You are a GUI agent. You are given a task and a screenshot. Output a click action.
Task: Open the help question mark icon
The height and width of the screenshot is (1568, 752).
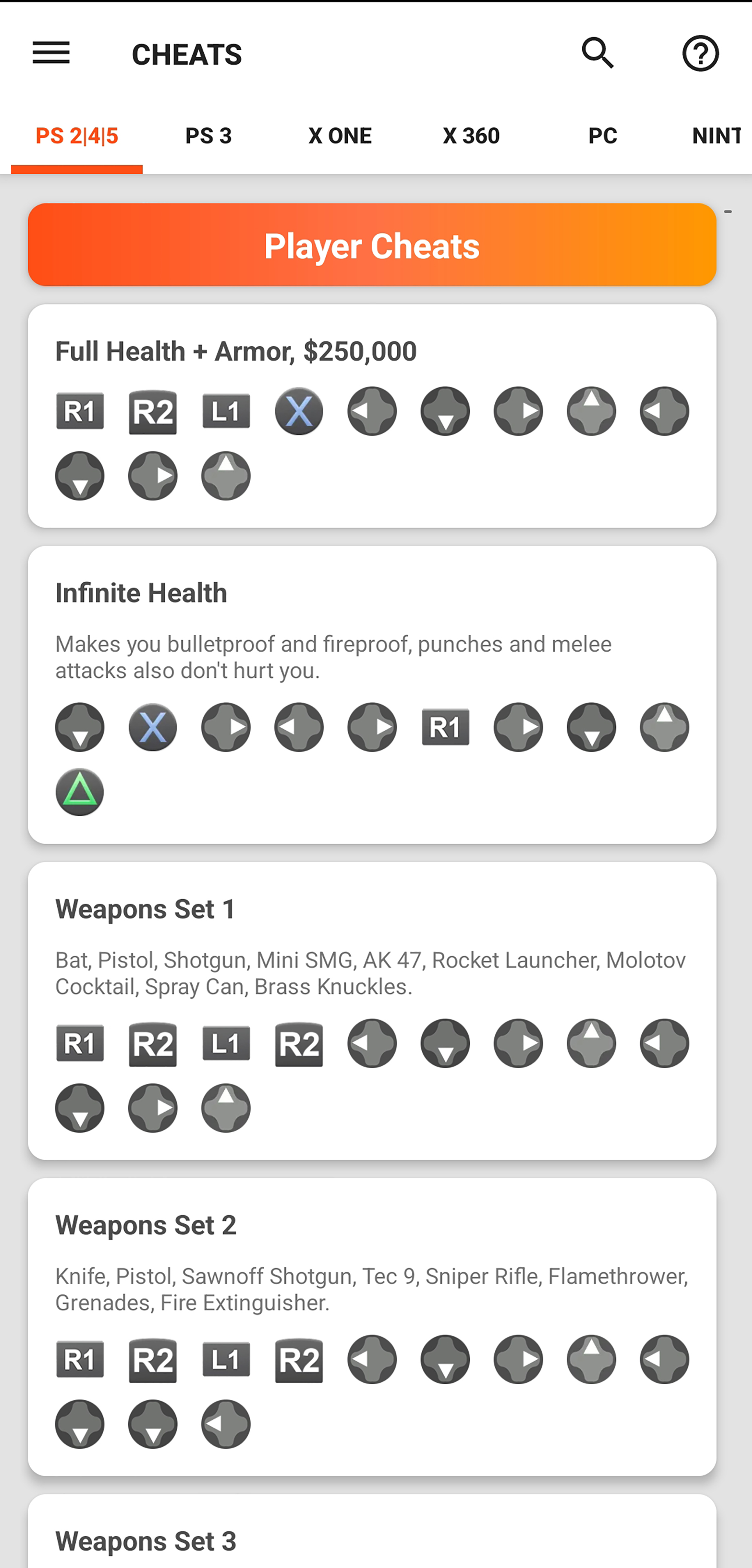[700, 53]
